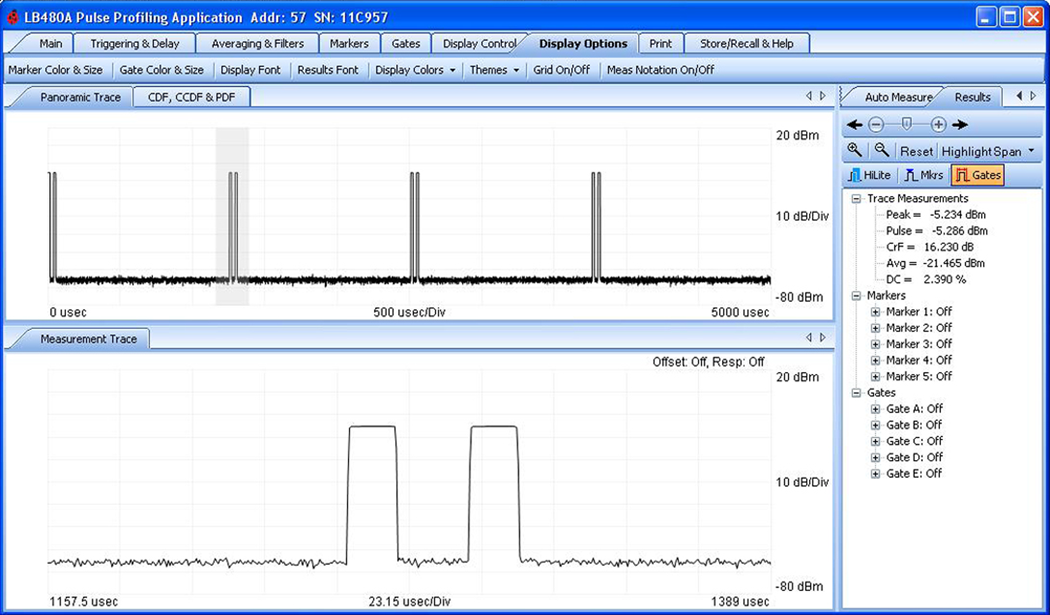
Task: Toggle the Gates view button
Action: point(977,175)
